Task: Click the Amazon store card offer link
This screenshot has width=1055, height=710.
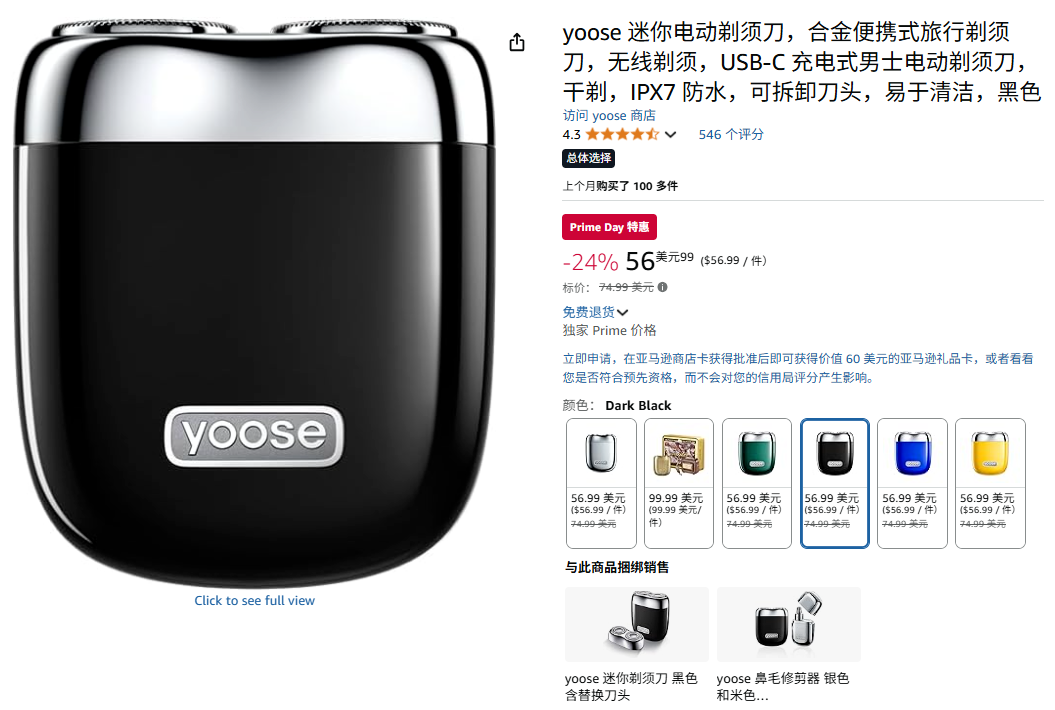Action: (x=798, y=368)
